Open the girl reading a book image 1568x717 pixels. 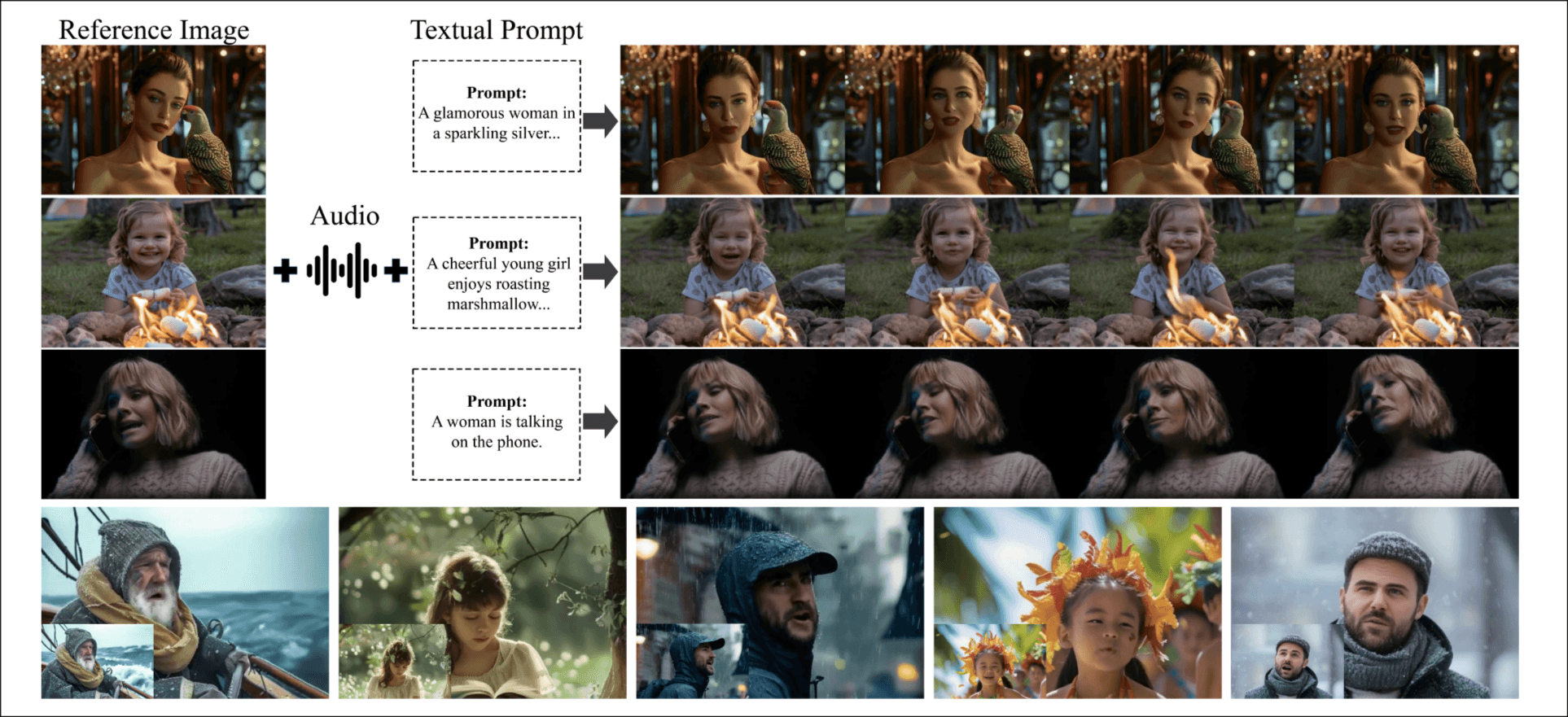[483, 603]
